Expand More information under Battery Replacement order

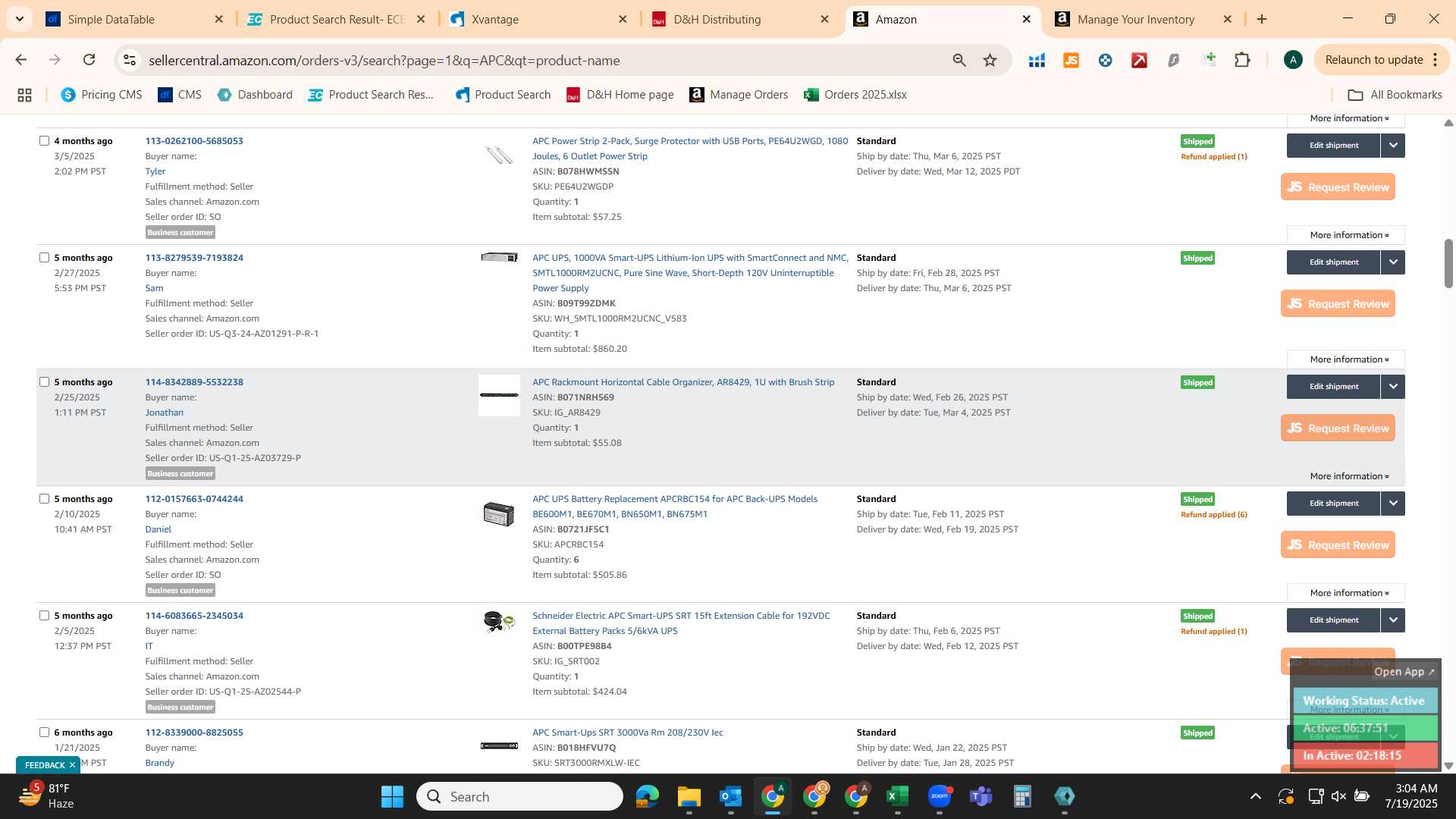click(1346, 593)
